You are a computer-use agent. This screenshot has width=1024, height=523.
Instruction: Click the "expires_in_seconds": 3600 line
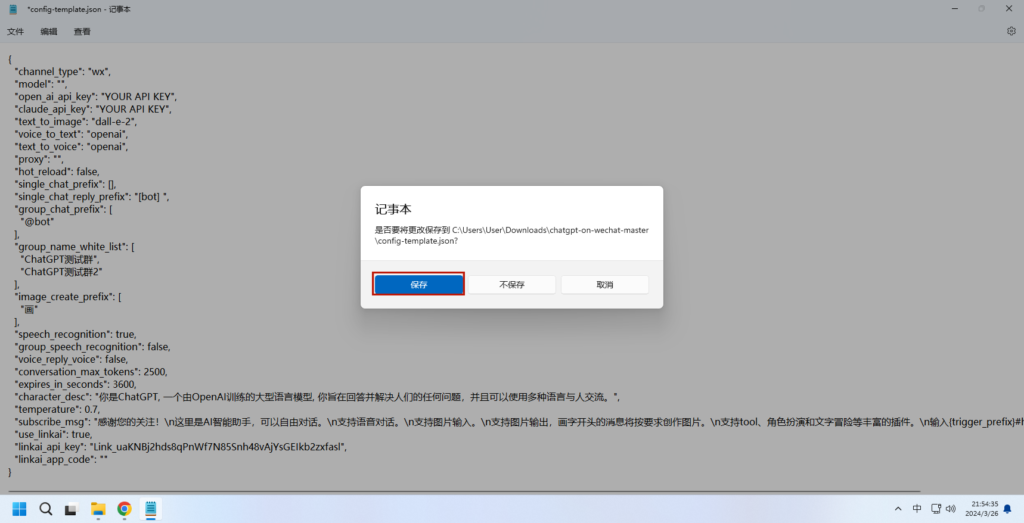point(76,384)
